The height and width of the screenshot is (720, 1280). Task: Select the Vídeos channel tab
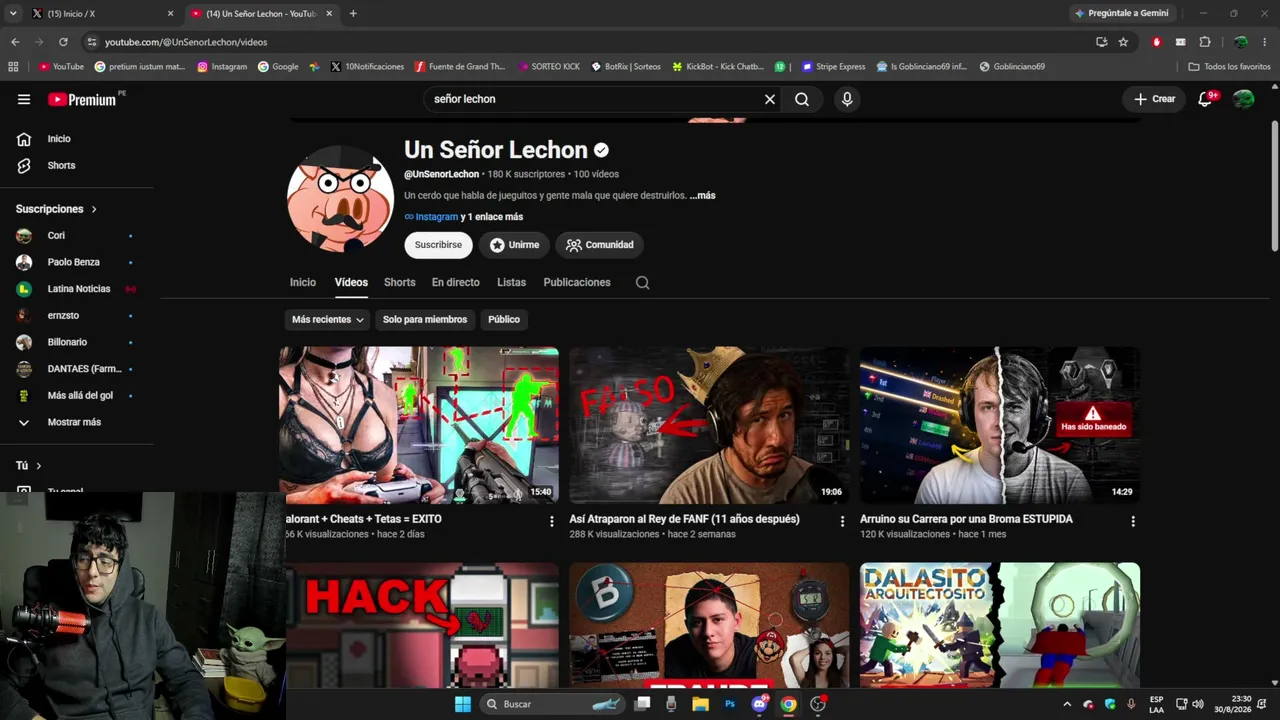click(351, 283)
